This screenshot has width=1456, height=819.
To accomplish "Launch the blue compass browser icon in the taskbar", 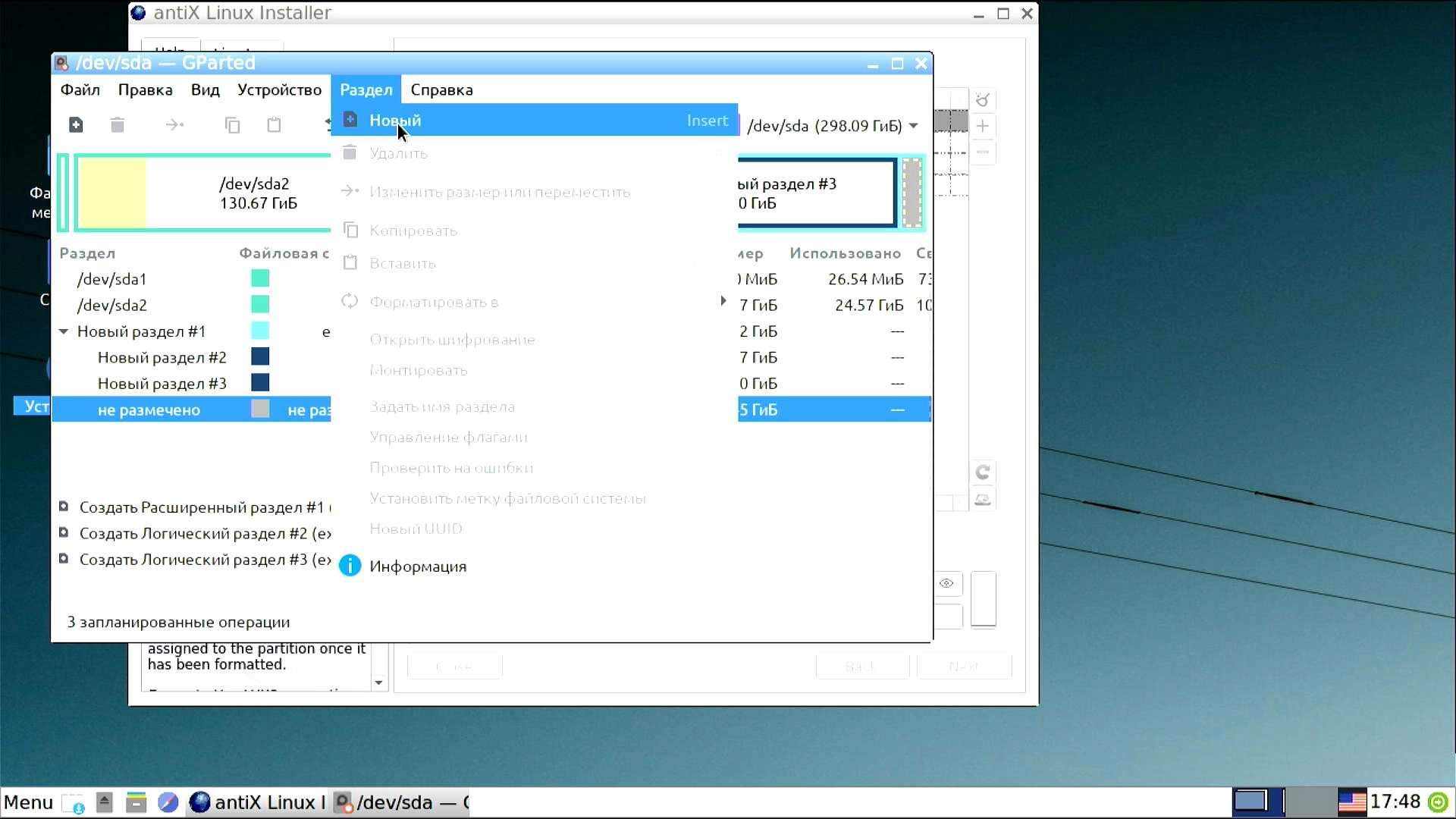I will point(168,802).
